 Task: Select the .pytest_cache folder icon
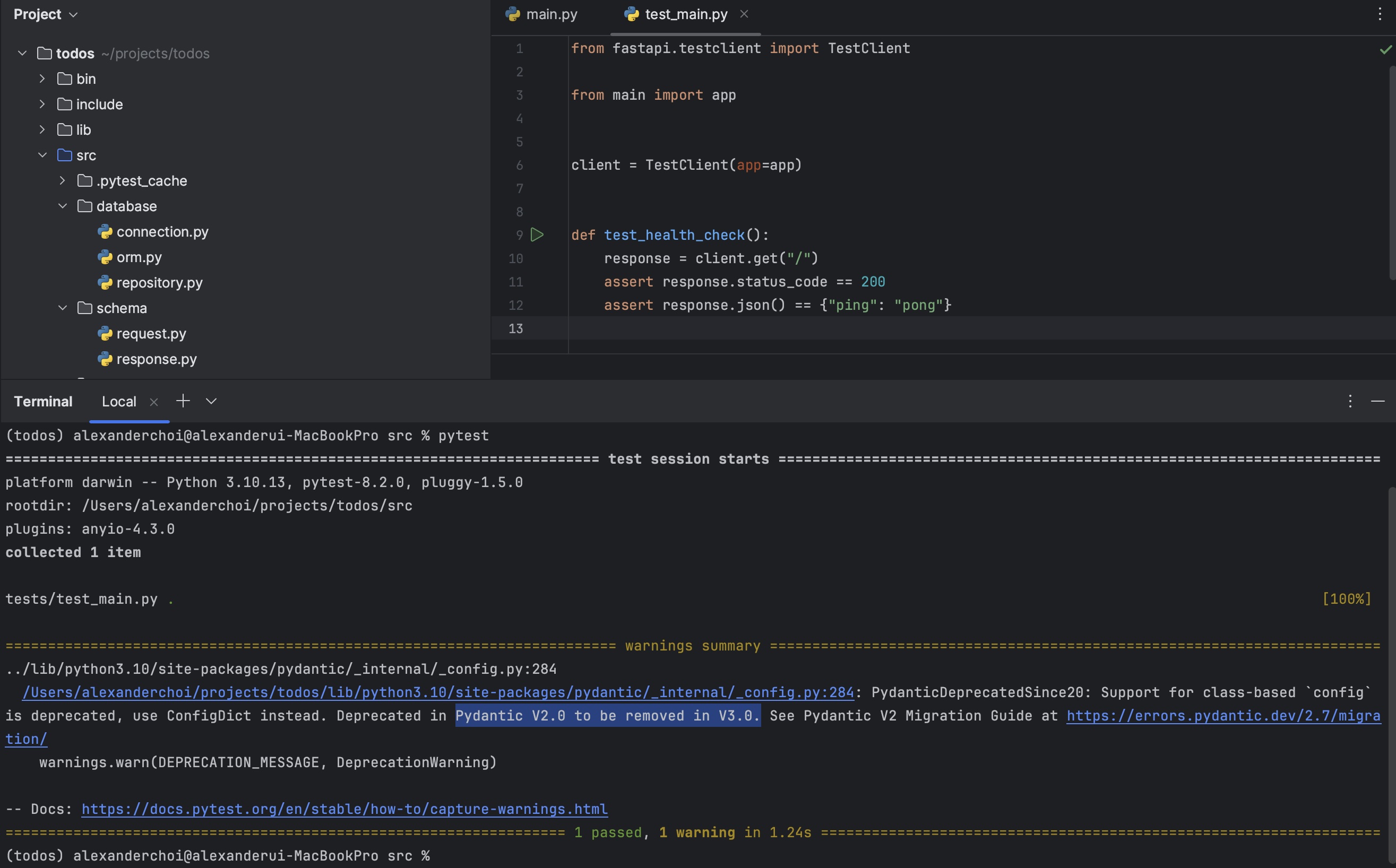pyautogui.click(x=84, y=180)
